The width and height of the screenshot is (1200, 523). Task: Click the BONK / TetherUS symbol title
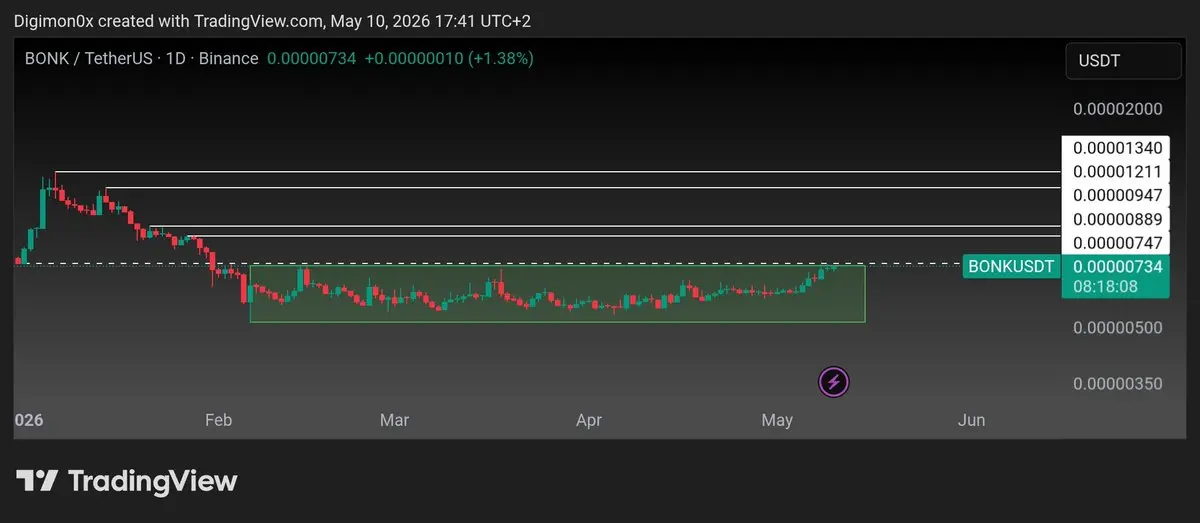pyautogui.click(x=88, y=59)
